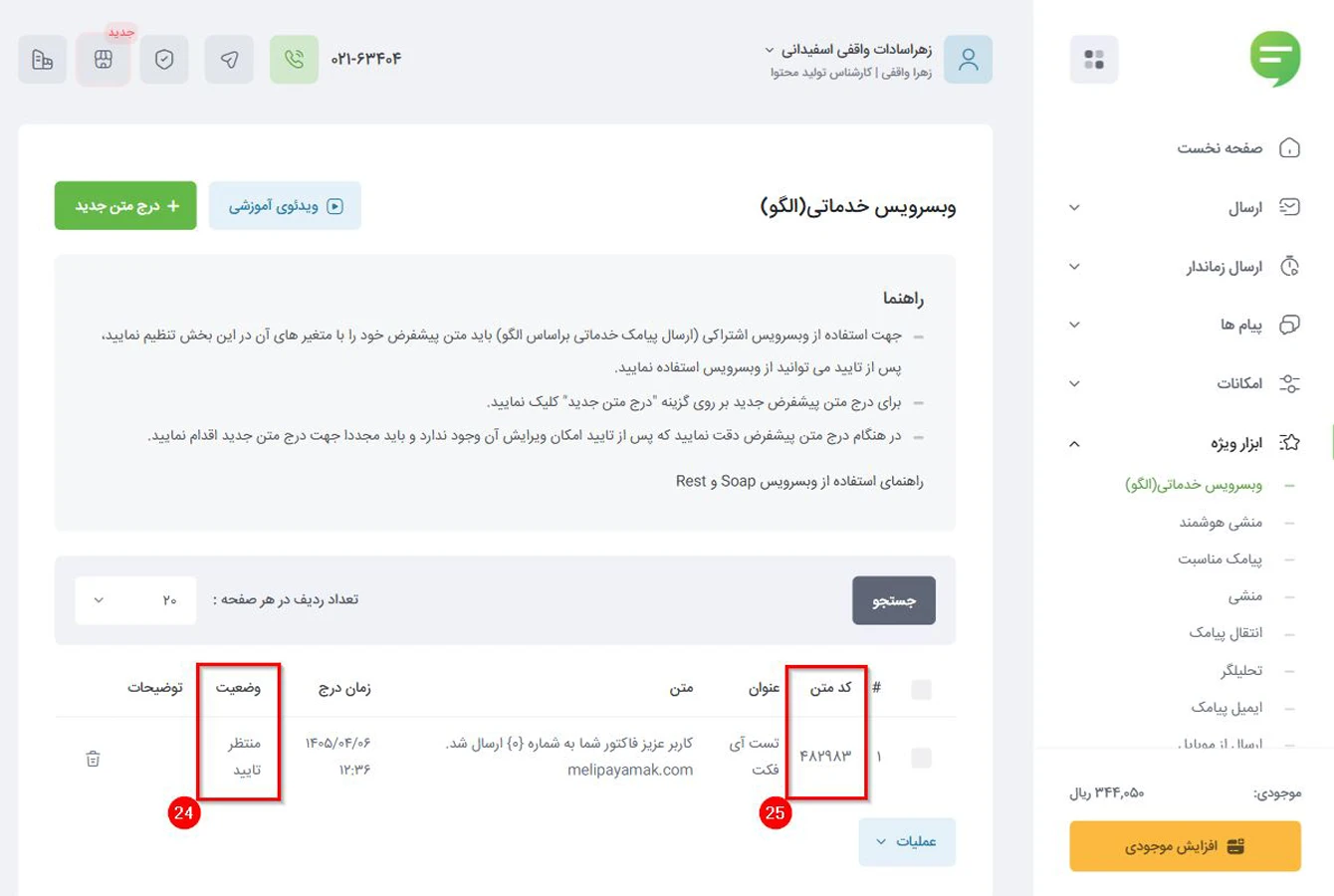The height and width of the screenshot is (896, 1334).
Task: Open انتقال پیامک submenu item
Action: [x=1225, y=632]
